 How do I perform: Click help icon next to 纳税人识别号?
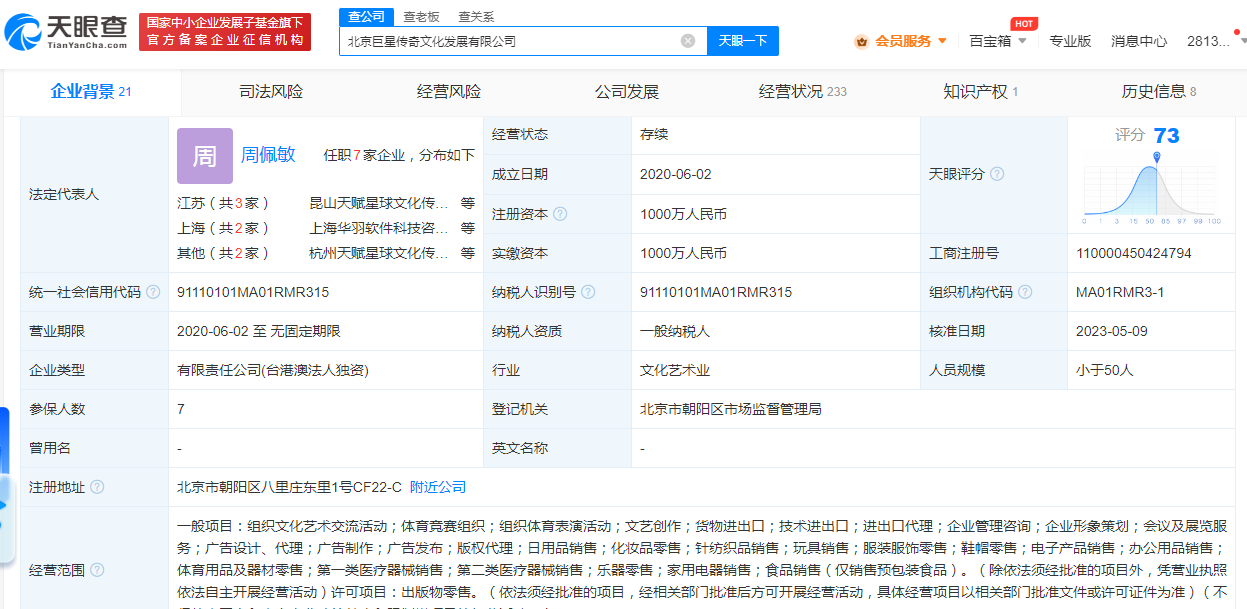[x=588, y=292]
